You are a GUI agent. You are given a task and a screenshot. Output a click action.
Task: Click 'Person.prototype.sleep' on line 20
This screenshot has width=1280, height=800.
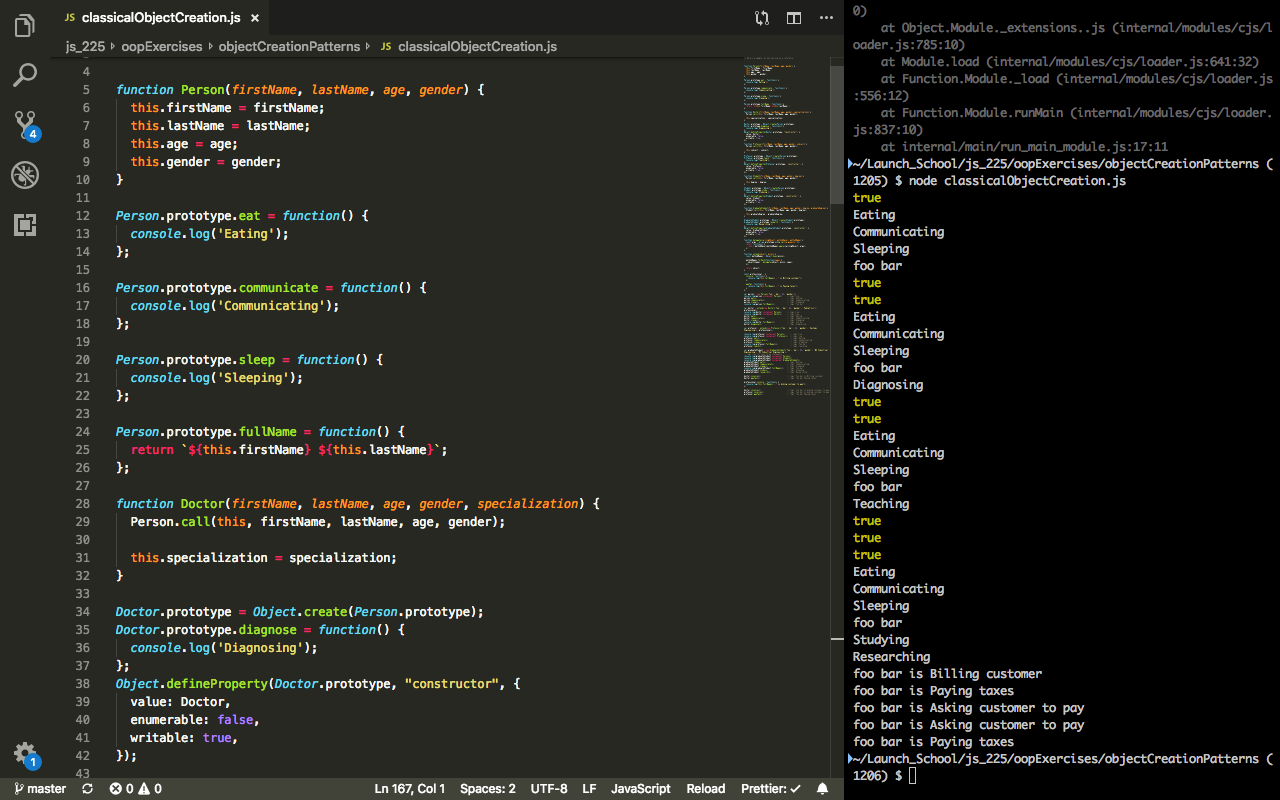[x=195, y=360]
